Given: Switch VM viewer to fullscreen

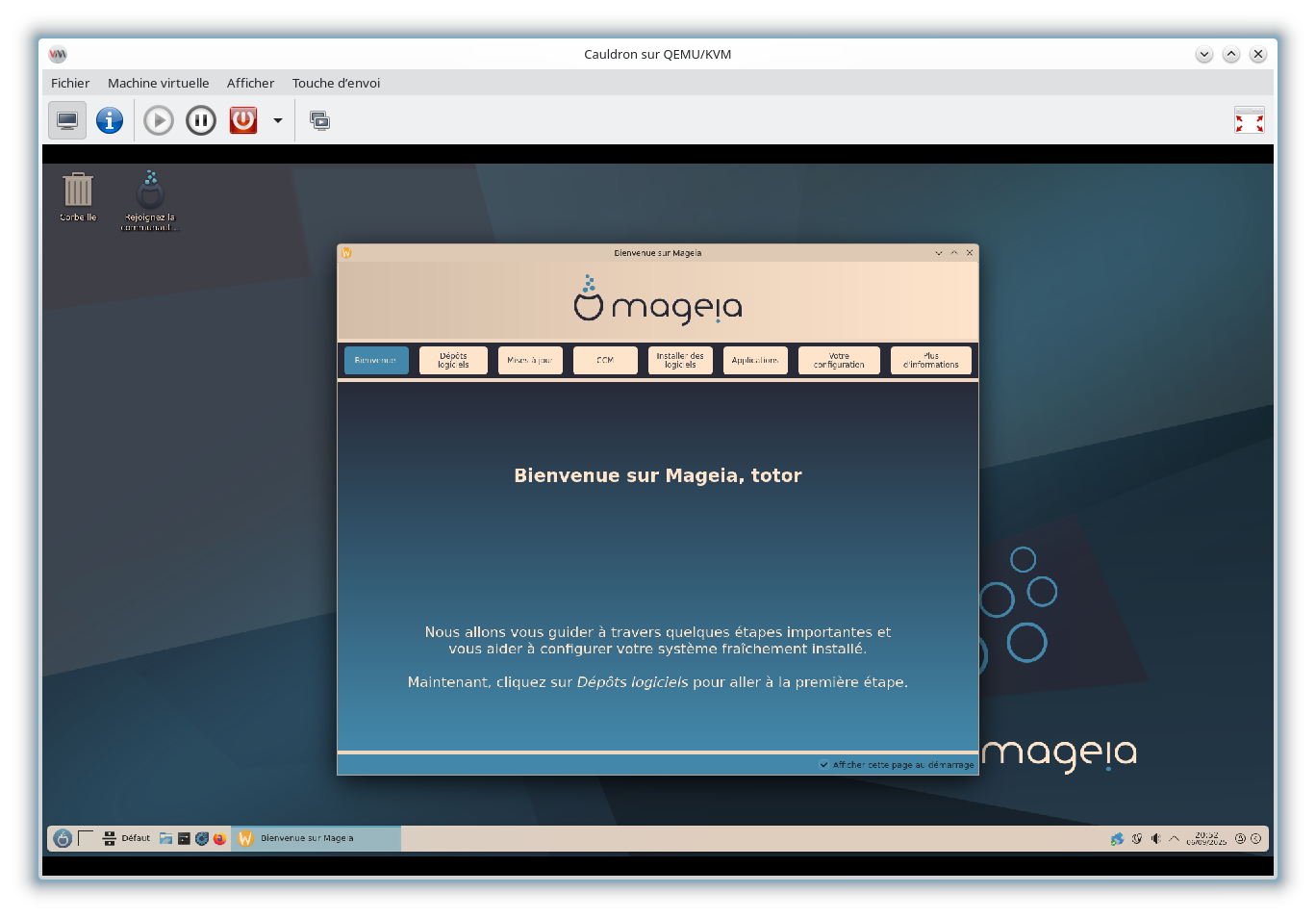Looking at the screenshot, I should (x=1250, y=120).
